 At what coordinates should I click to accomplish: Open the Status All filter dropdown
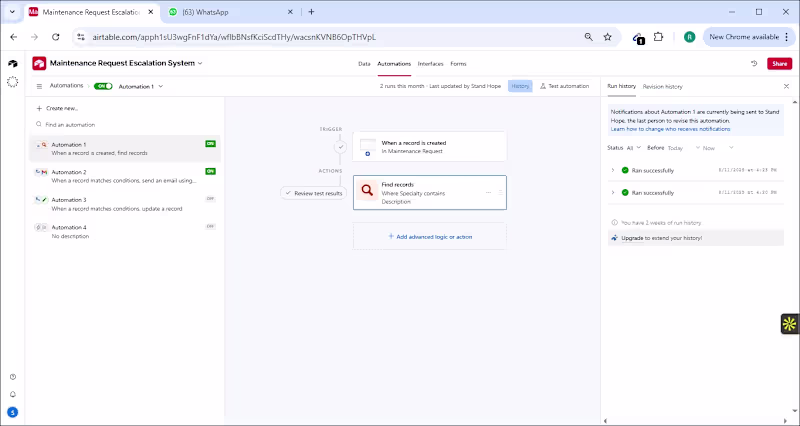point(632,147)
